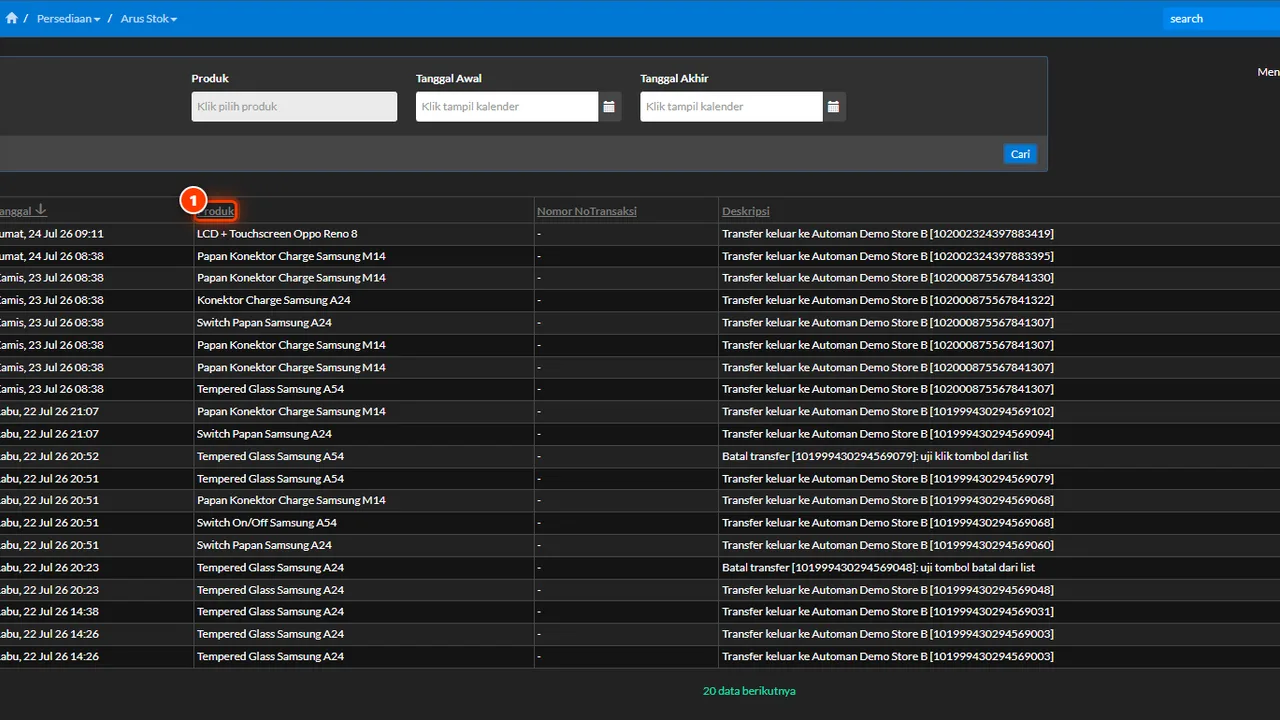Screen dimensions: 1280x720
Task: Select date cell Jumat, 24 Jul 26 09:11
Action: point(52,234)
